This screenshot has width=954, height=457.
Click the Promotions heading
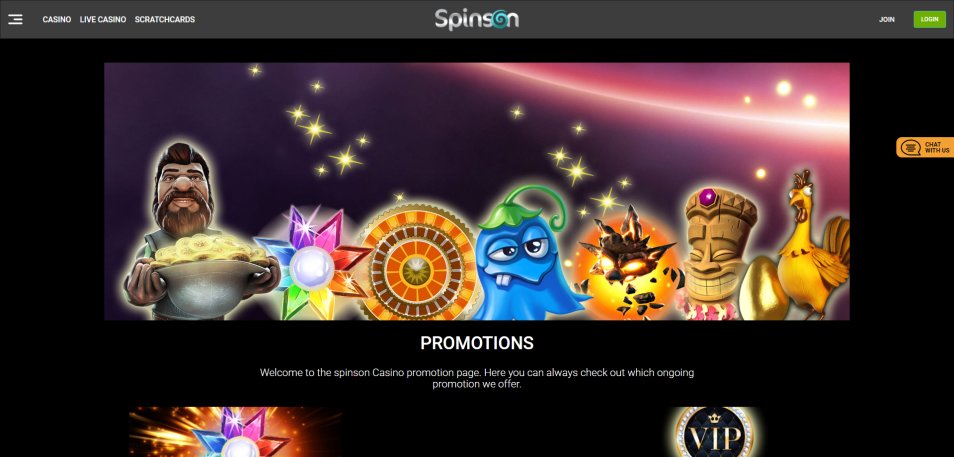[x=477, y=343]
